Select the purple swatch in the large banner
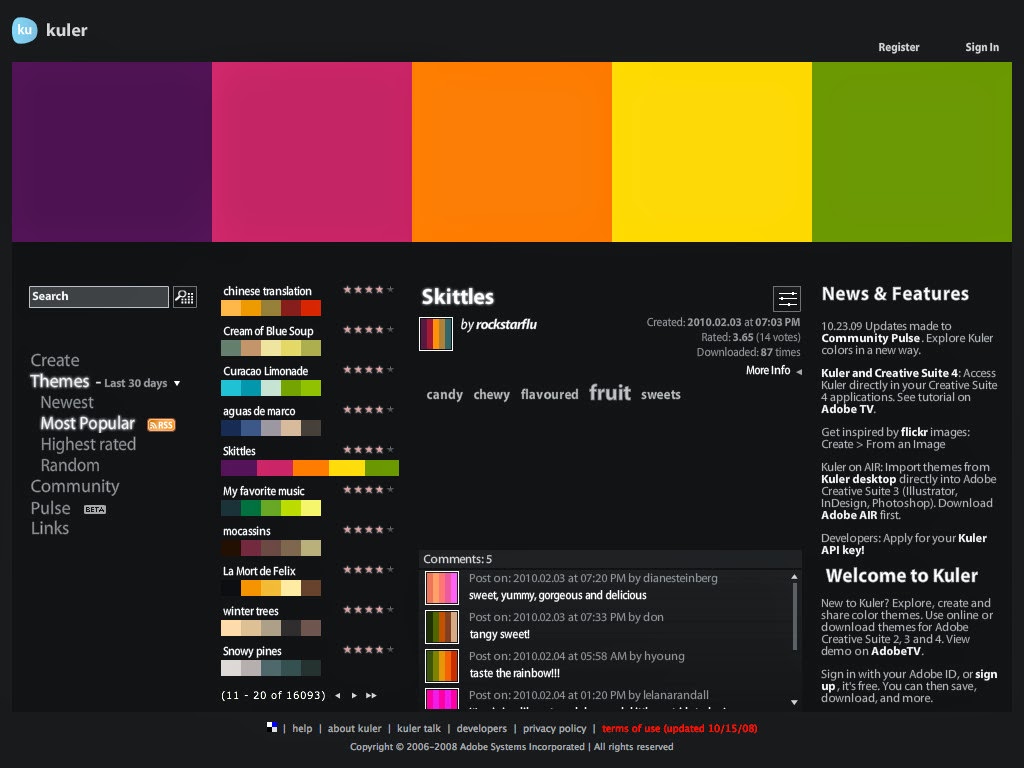Screen dimensions: 1024x768 112,152
